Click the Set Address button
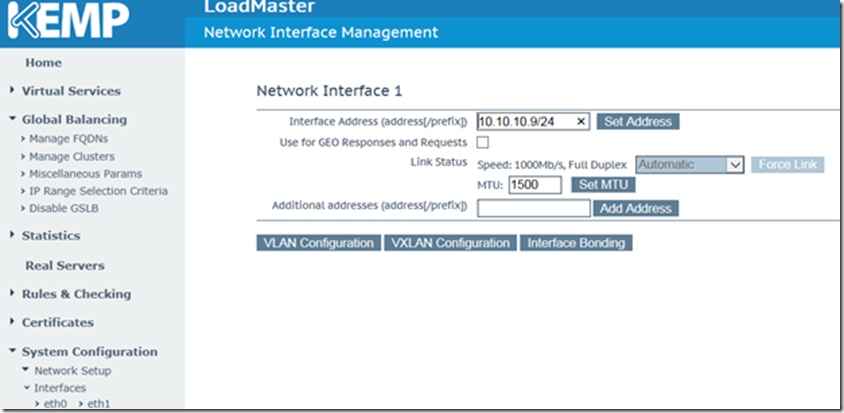This screenshot has height=413, width=844. (x=638, y=122)
